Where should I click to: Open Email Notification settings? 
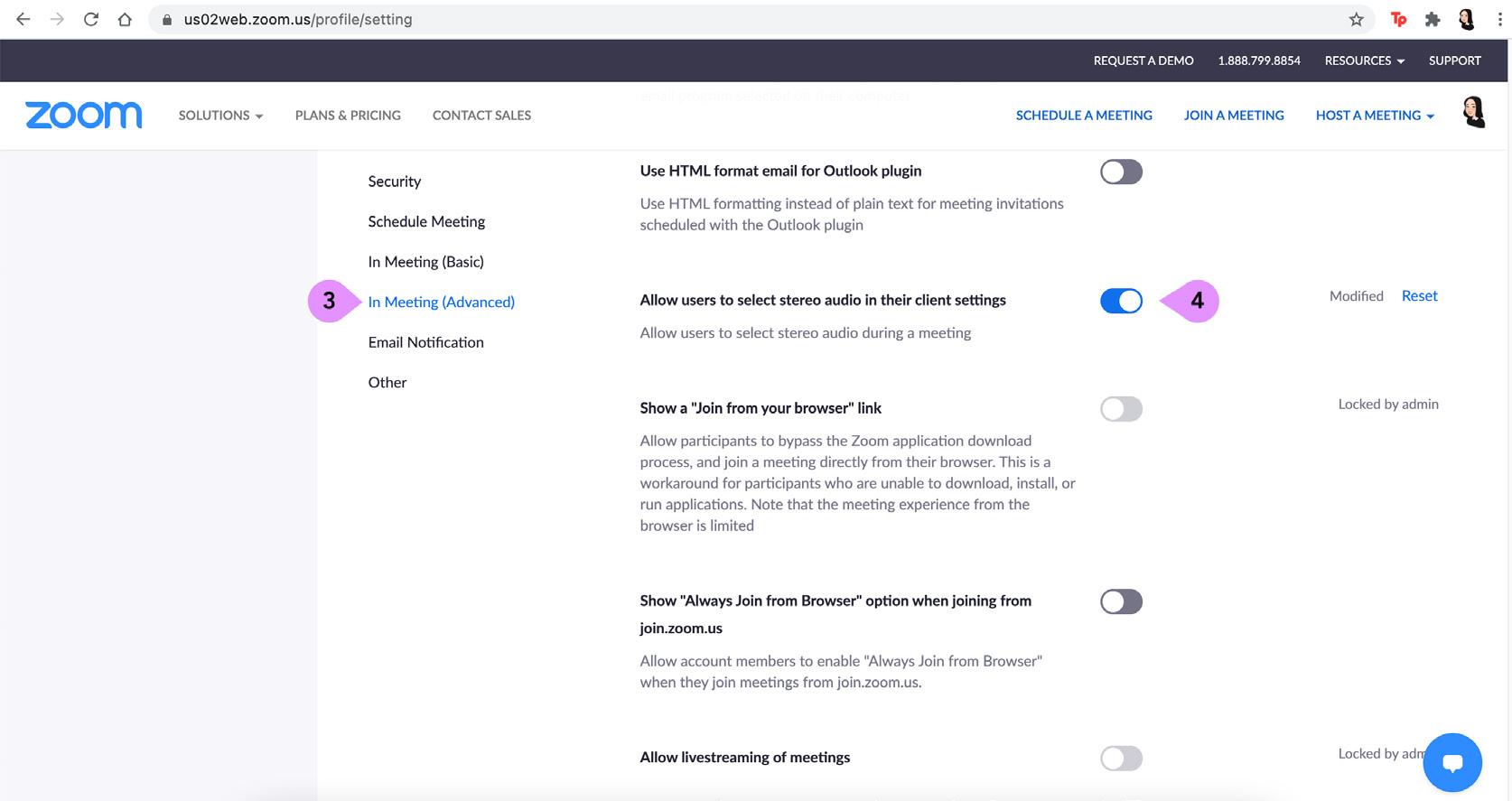coord(426,342)
